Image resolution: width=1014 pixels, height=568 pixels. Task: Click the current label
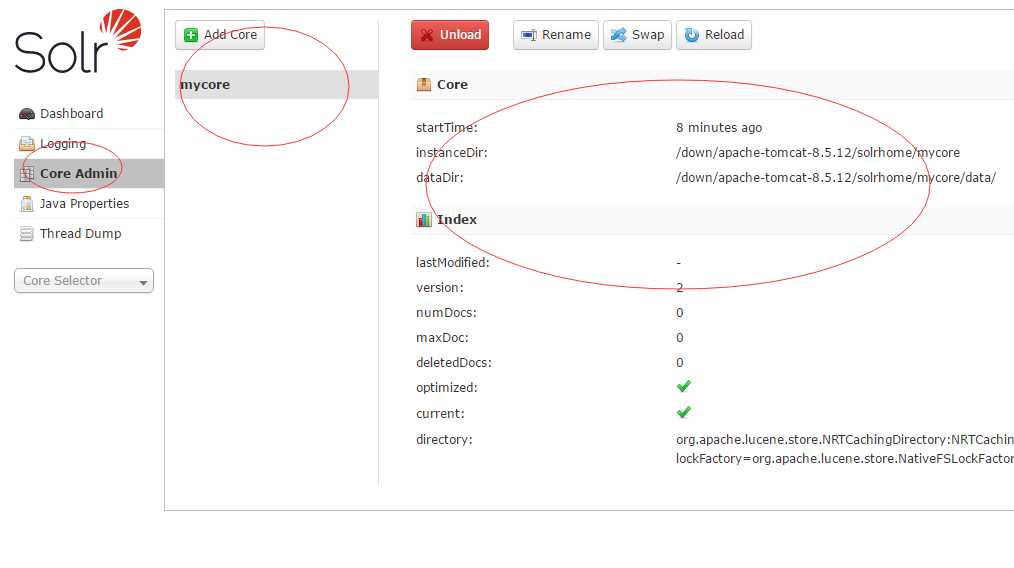[x=440, y=414]
